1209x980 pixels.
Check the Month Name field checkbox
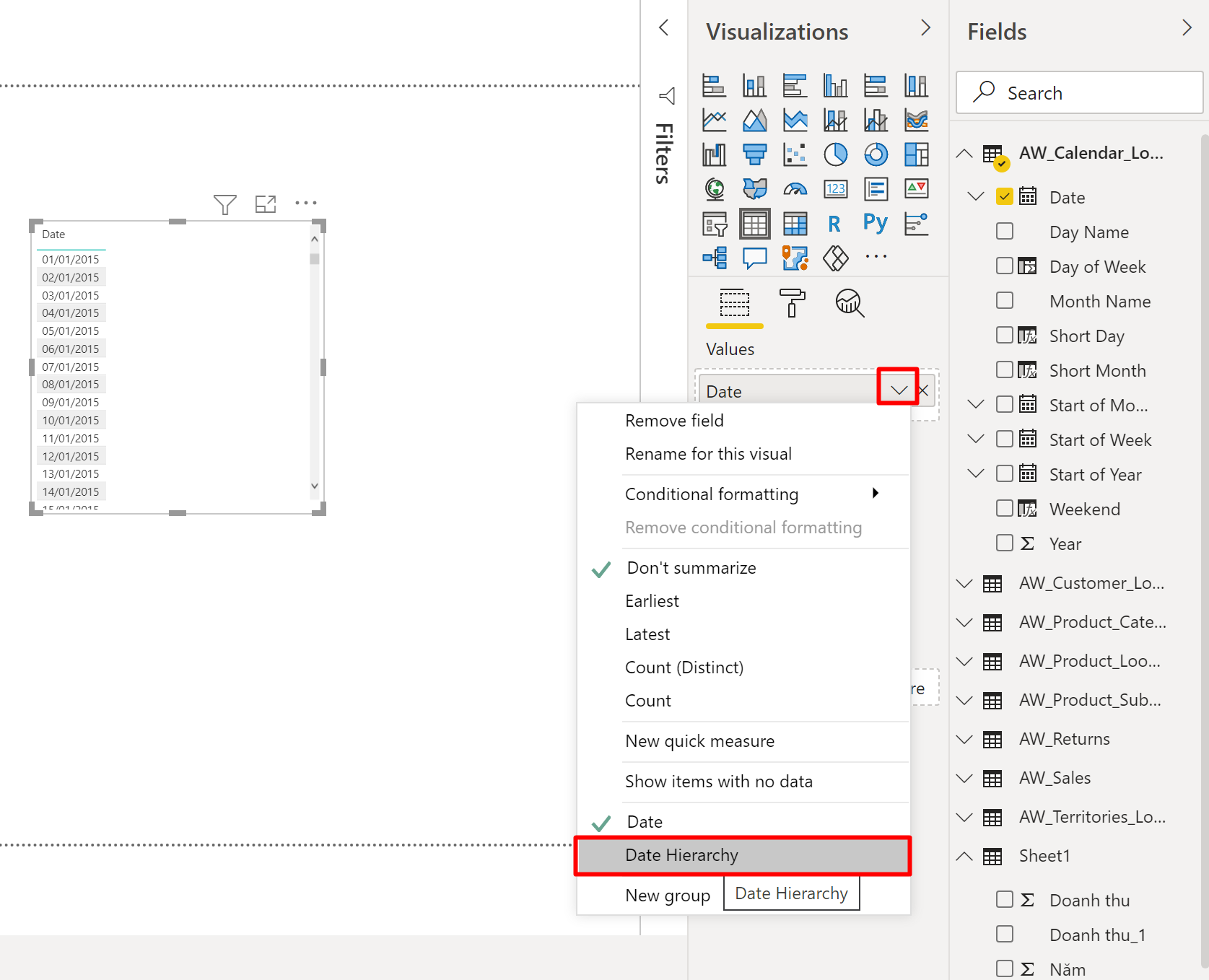tap(1004, 300)
